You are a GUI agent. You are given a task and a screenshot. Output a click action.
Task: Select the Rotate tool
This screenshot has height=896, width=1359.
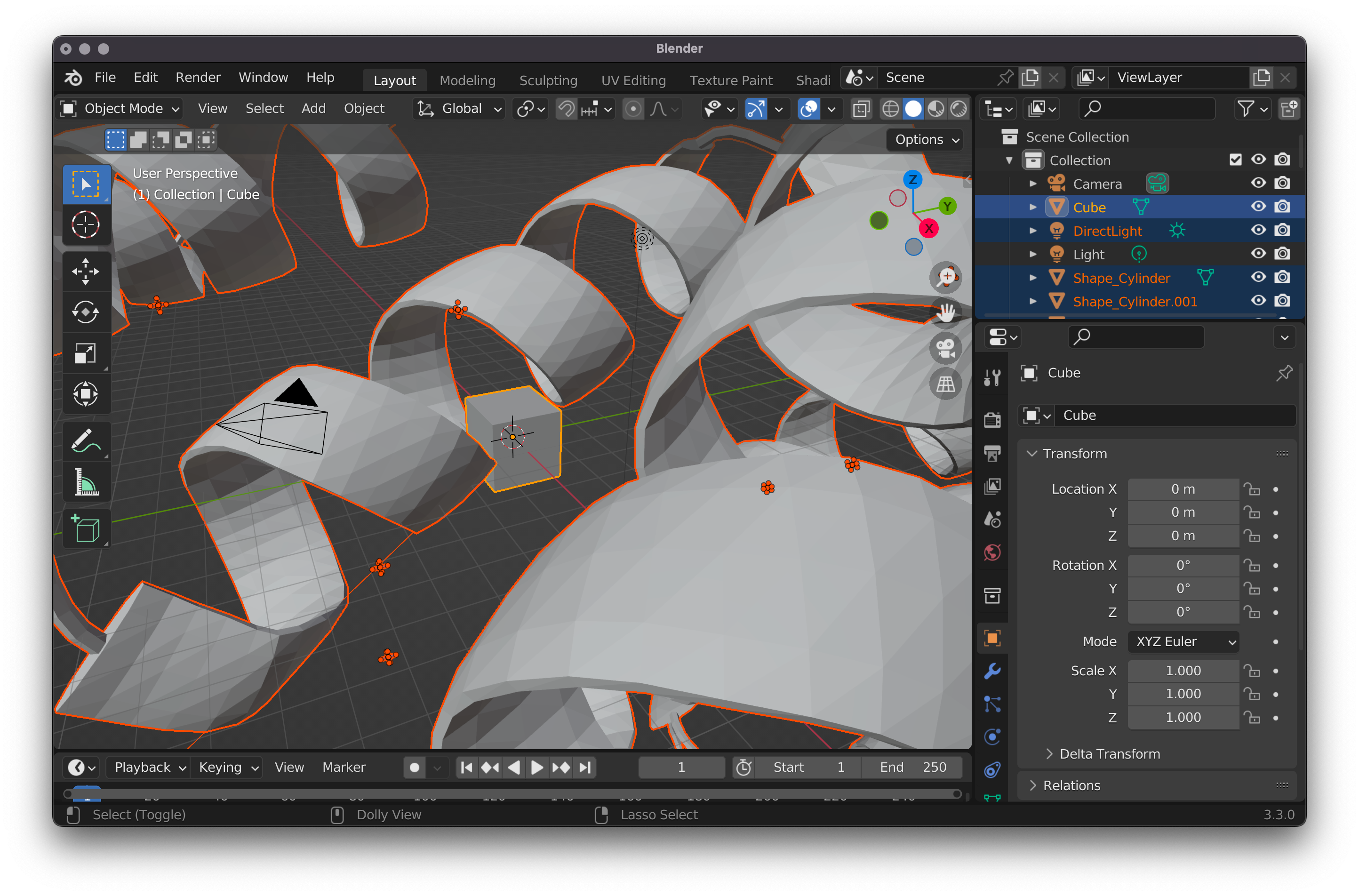click(x=86, y=312)
